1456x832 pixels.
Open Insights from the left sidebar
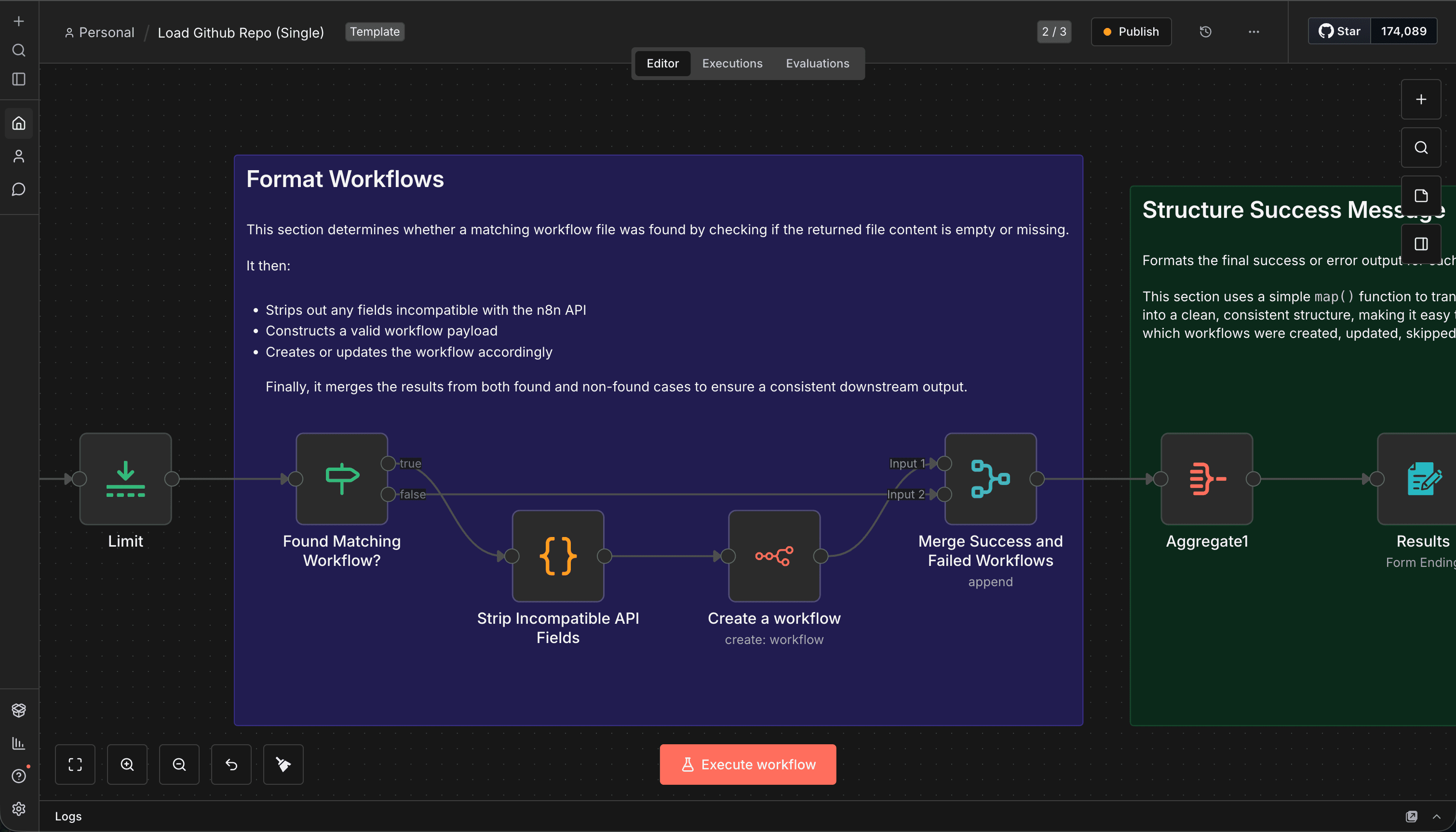point(19,743)
